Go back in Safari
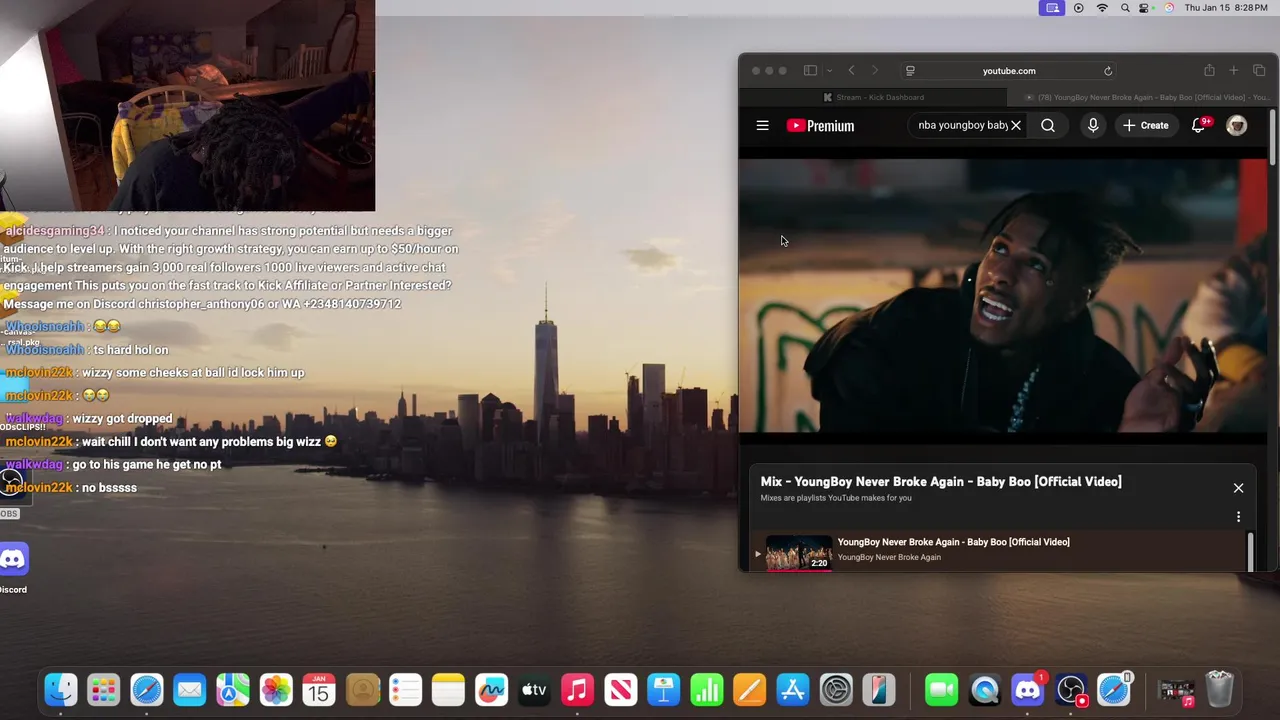The height and width of the screenshot is (720, 1280). [852, 71]
